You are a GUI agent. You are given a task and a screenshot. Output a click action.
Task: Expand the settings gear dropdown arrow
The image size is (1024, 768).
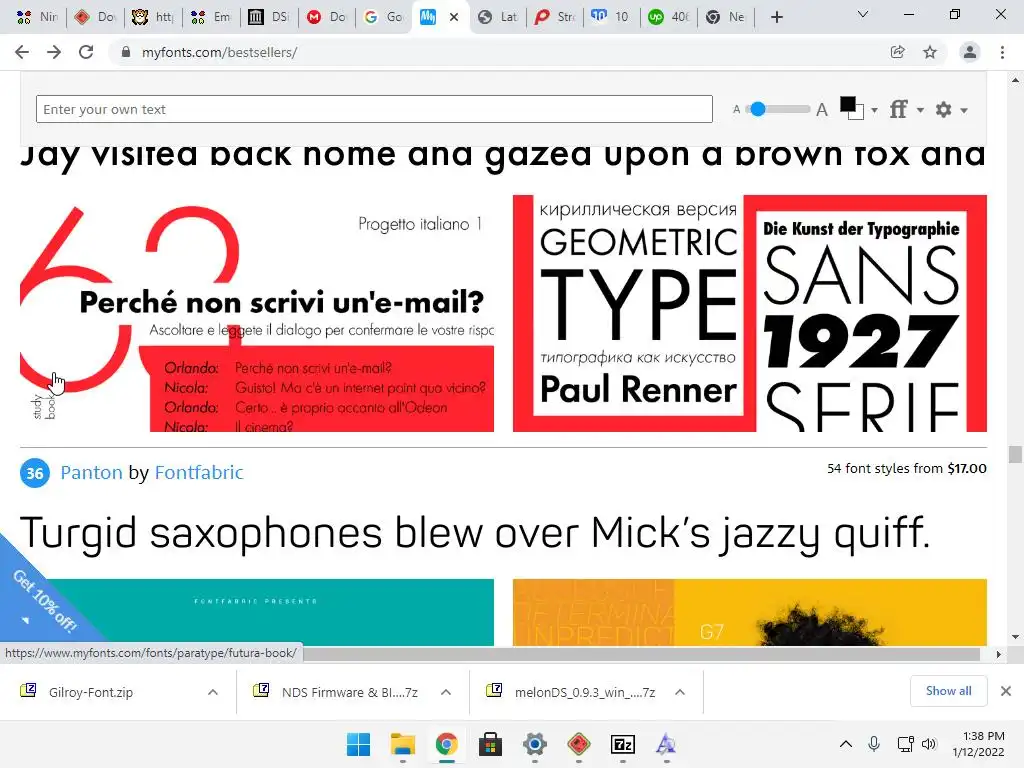(x=964, y=110)
